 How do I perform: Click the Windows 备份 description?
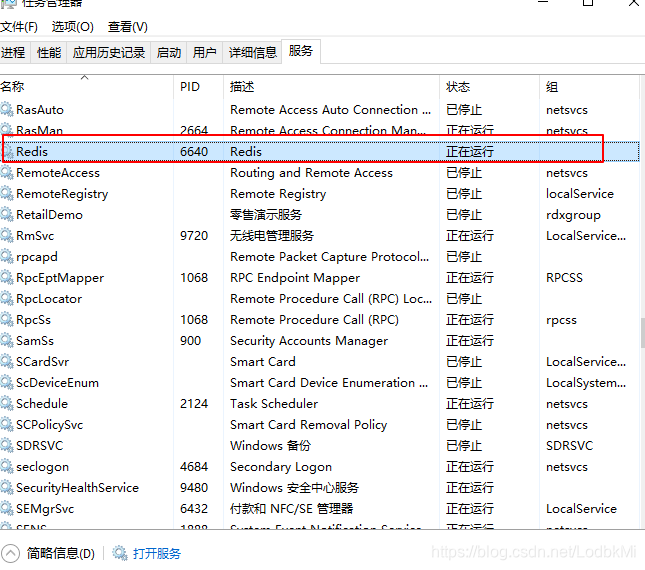(x=270, y=445)
